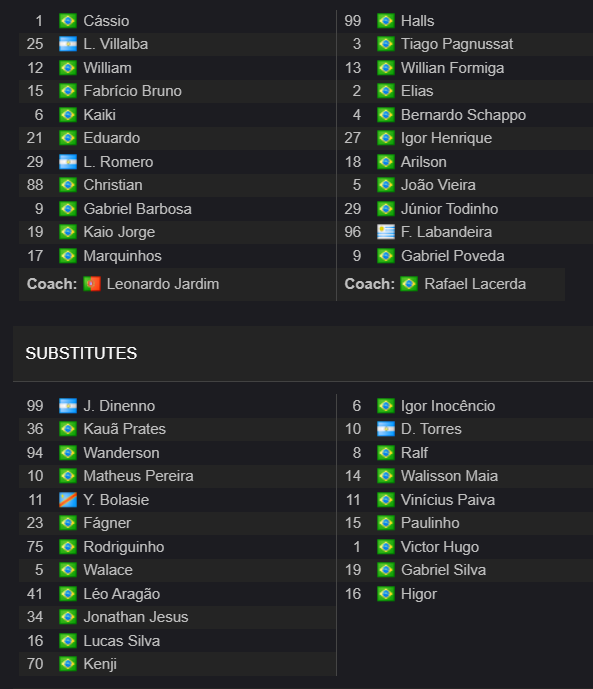The image size is (593, 689).
Task: Open Fabrício Bruno's player profile
Action: [x=132, y=91]
